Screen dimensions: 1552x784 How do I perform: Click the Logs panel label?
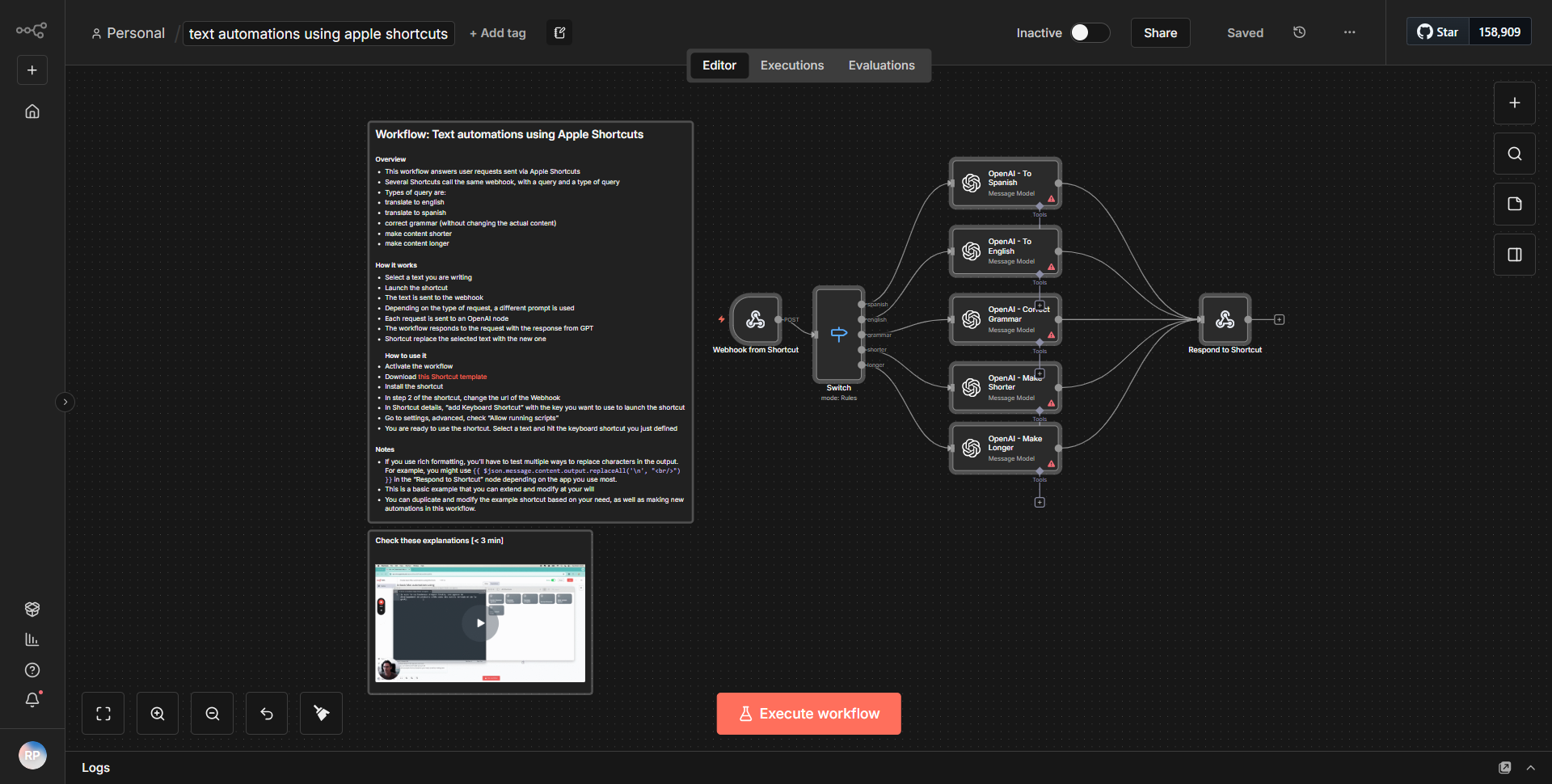click(x=95, y=768)
